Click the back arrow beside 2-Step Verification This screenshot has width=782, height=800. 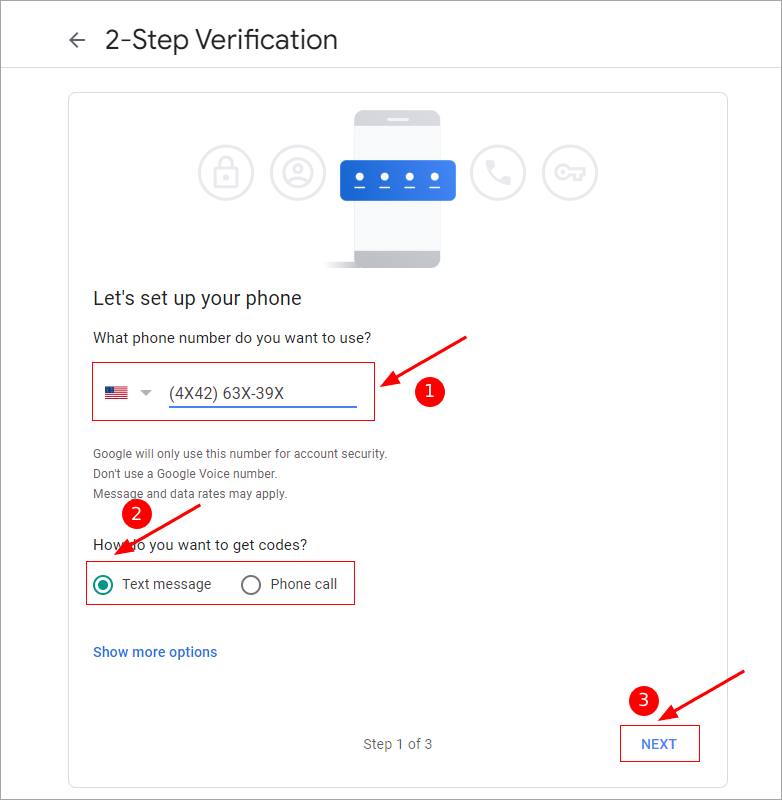pos(77,40)
